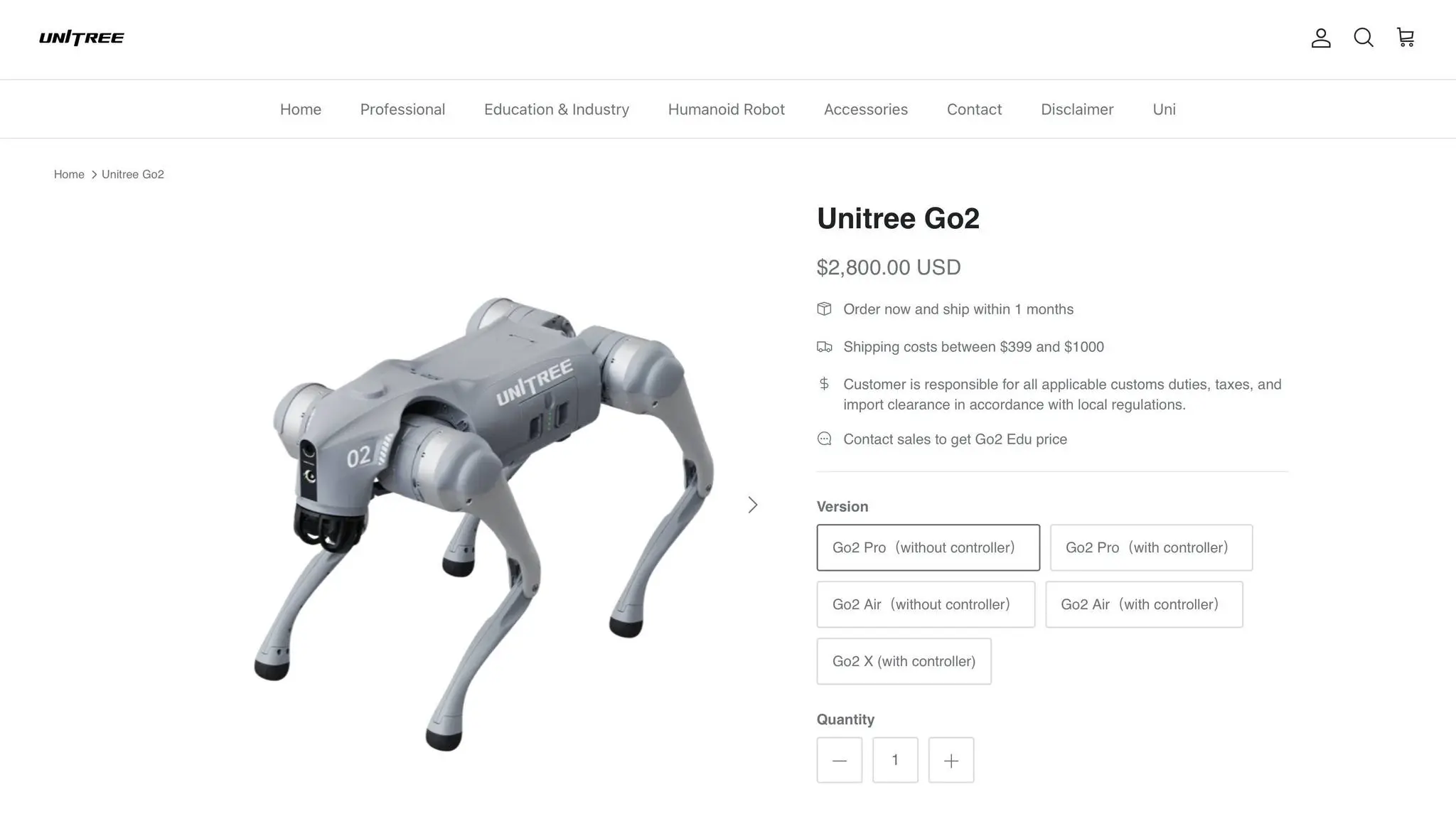The width and height of the screenshot is (1456, 814).
Task: Click the Home breadcrumb link
Action: [x=69, y=174]
